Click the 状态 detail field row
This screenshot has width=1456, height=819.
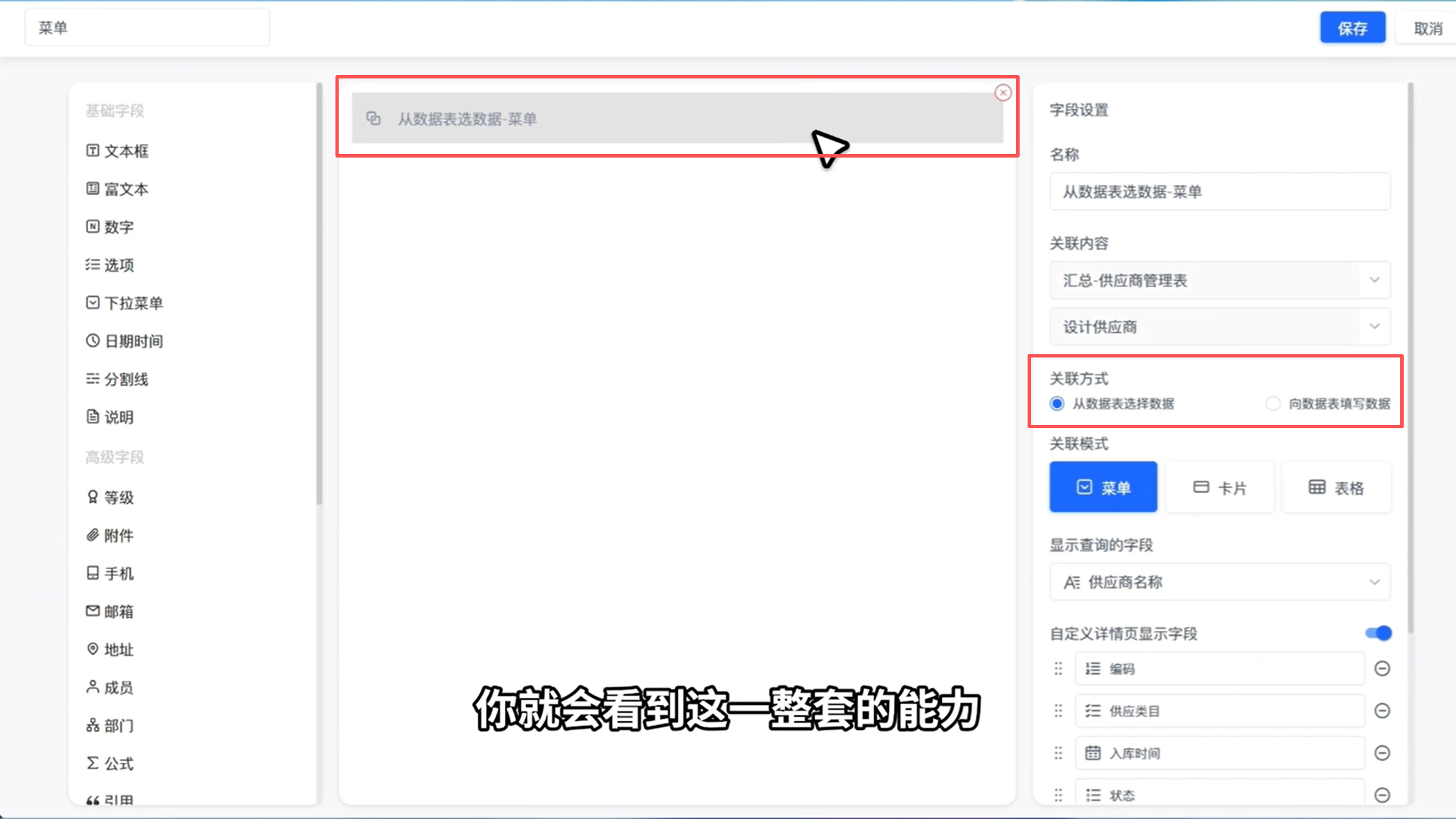(1219, 793)
